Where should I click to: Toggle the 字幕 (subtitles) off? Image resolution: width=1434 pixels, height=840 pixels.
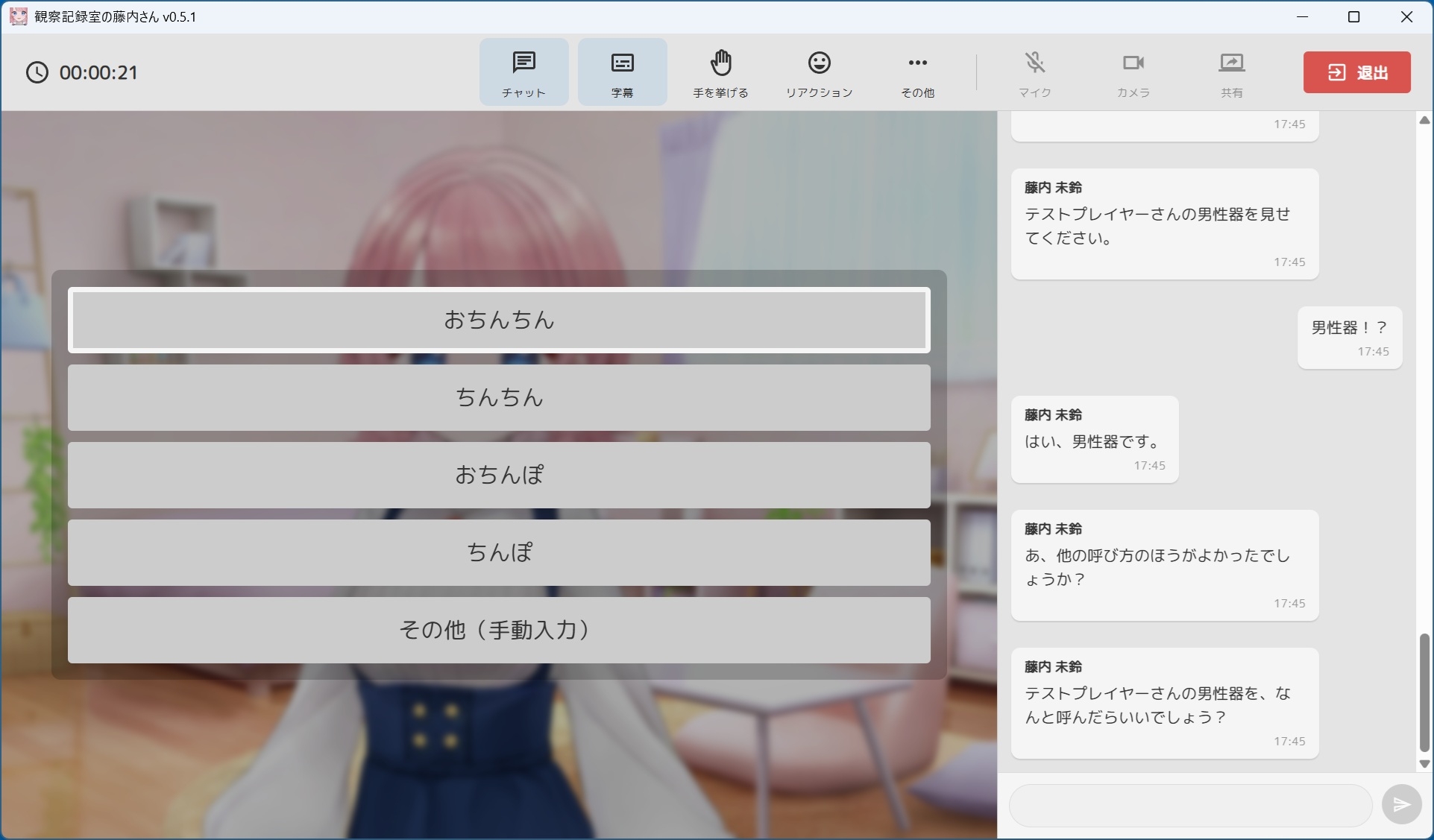(x=621, y=72)
